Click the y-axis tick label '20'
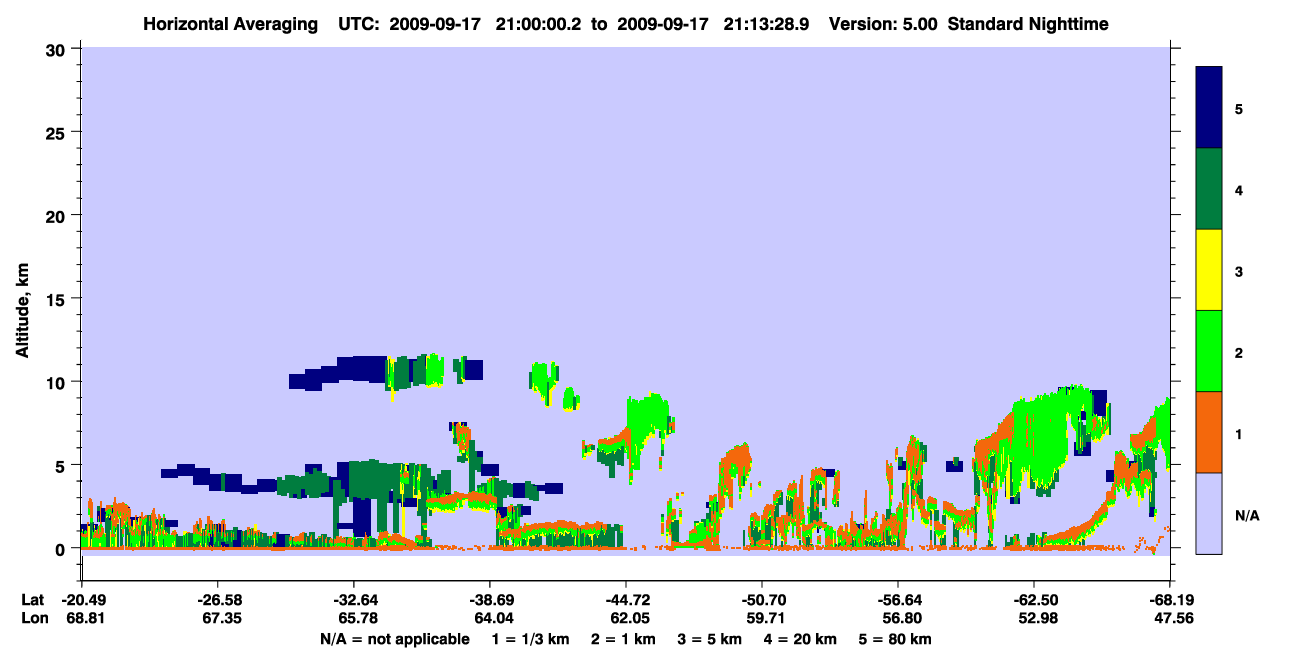The width and height of the screenshot is (1300, 667). click(x=58, y=215)
